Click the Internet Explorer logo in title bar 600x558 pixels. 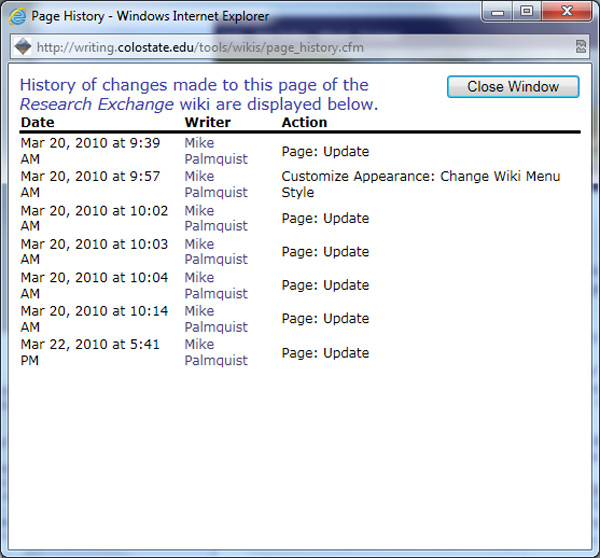coord(17,16)
